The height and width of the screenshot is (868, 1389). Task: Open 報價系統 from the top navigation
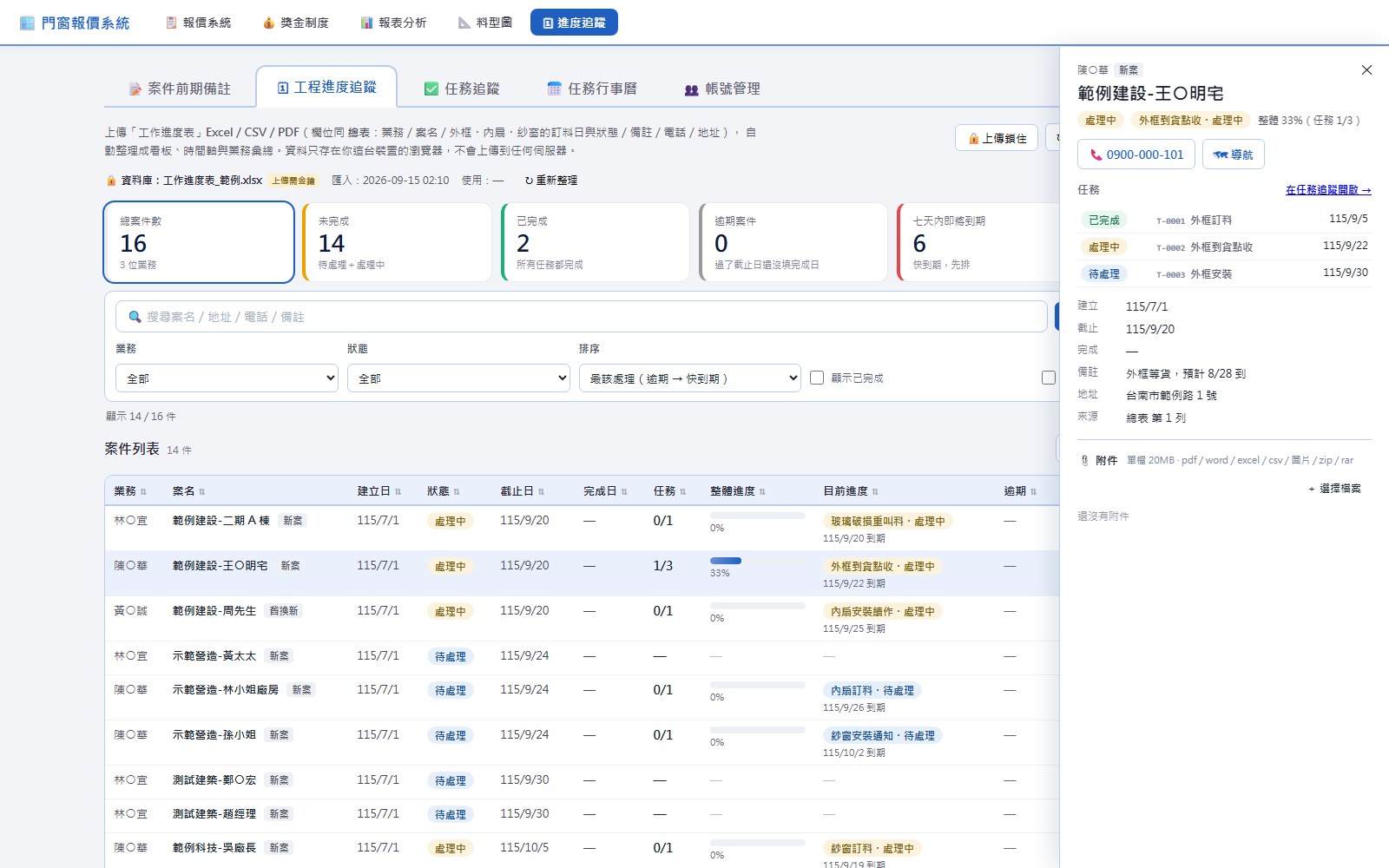pos(198,23)
